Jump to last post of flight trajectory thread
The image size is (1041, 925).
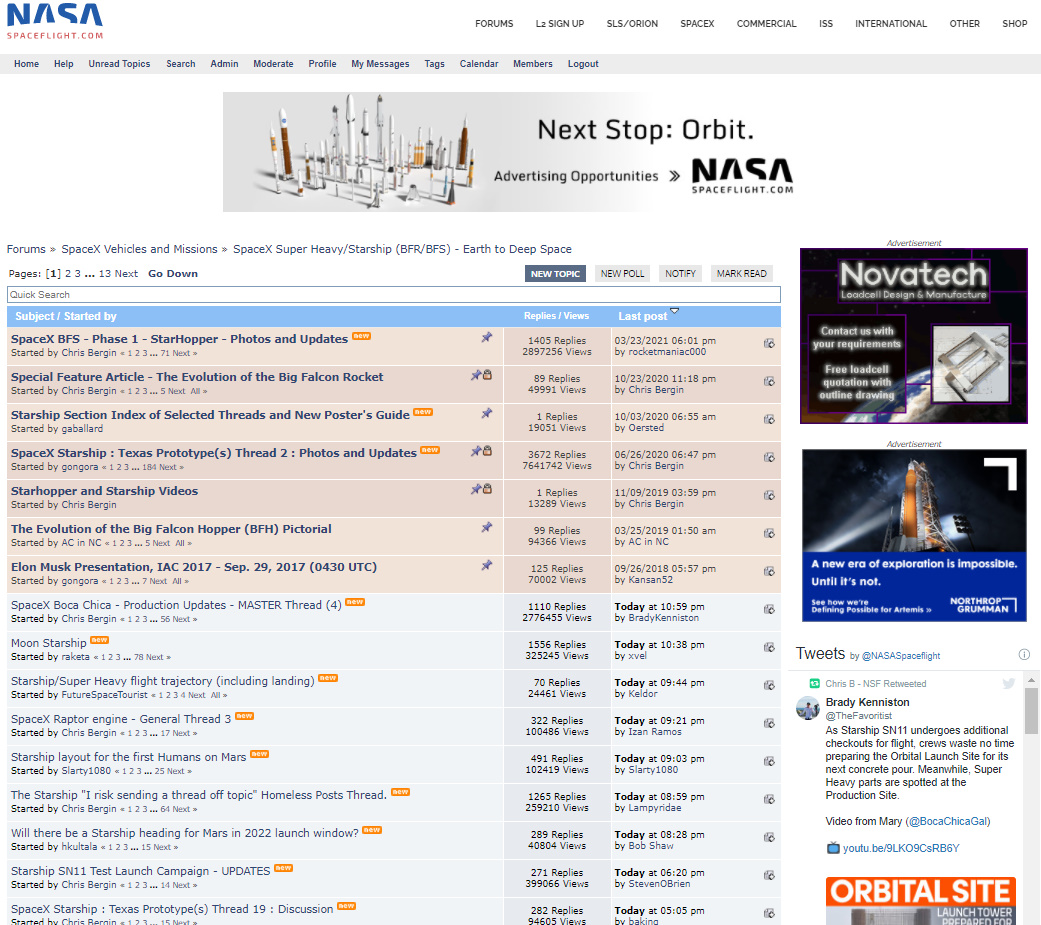click(x=769, y=685)
